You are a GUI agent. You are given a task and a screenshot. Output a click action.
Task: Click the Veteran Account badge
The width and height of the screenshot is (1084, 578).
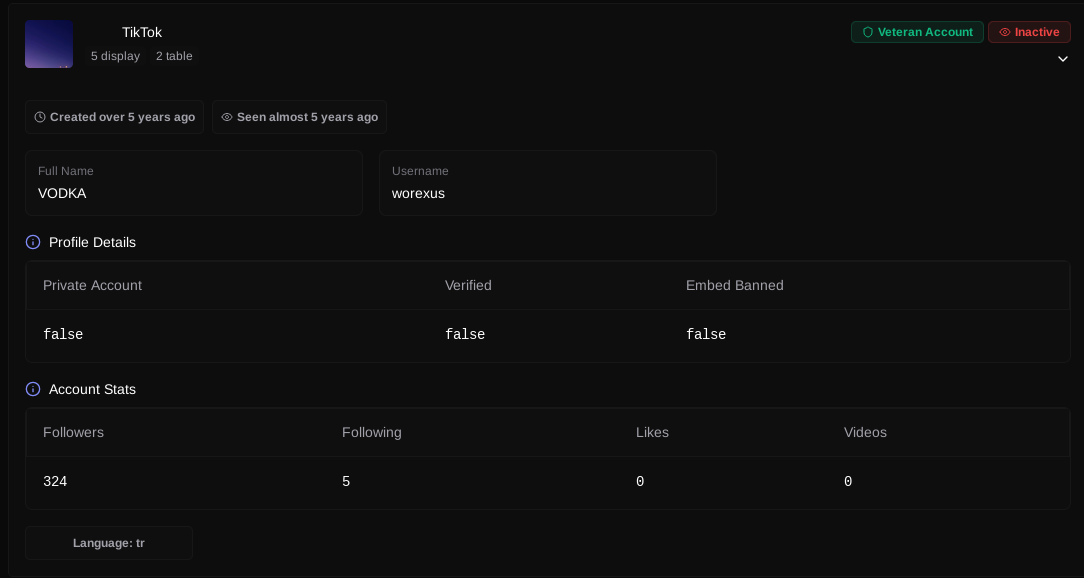click(917, 32)
